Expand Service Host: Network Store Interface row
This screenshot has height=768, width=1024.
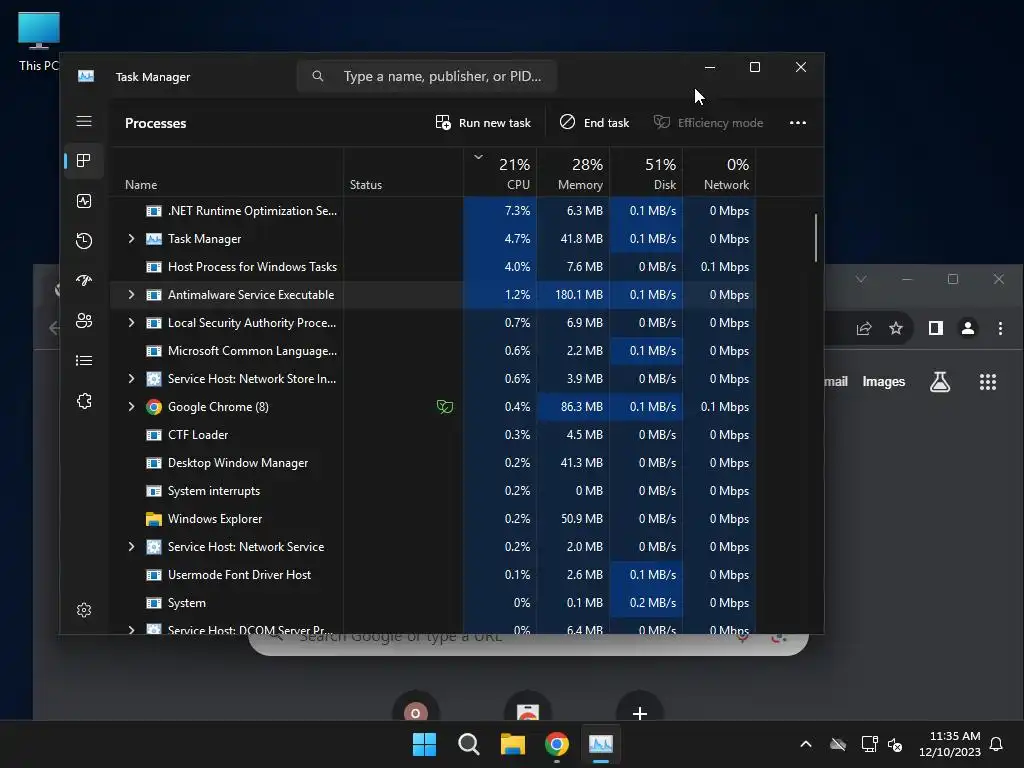click(131, 379)
